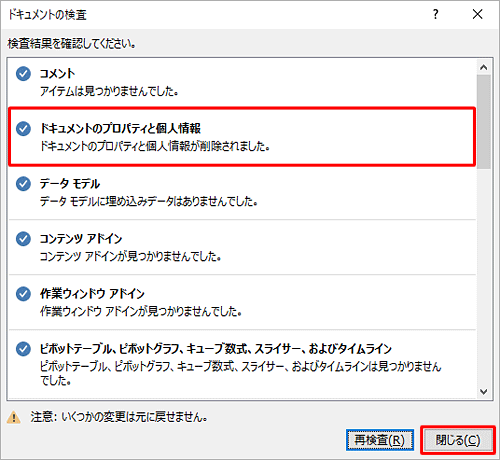Click the 再検査(R) button
Image resolution: width=500 pixels, height=460 pixels.
(380, 440)
